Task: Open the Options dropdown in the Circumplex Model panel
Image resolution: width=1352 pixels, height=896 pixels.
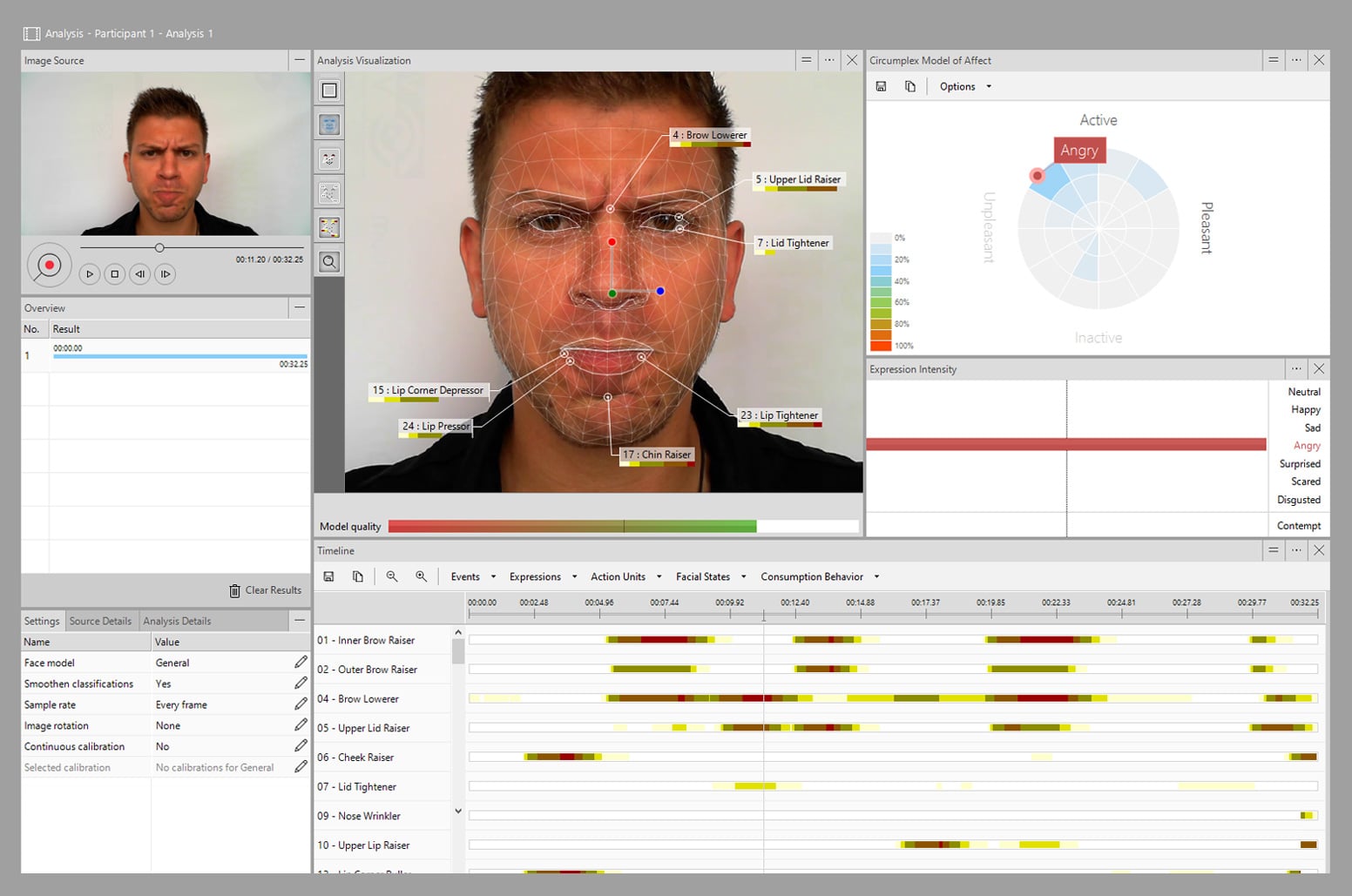Action: click(x=964, y=86)
